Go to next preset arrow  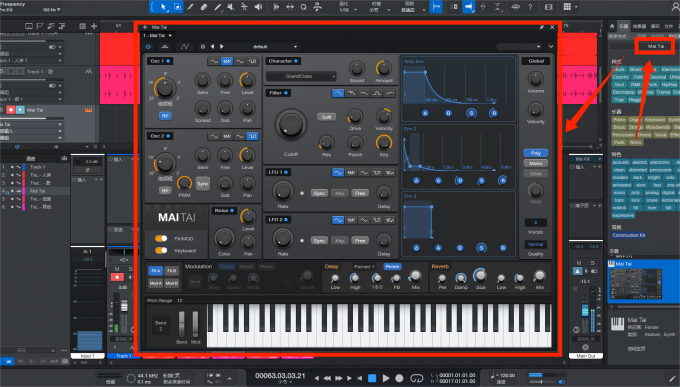point(222,46)
